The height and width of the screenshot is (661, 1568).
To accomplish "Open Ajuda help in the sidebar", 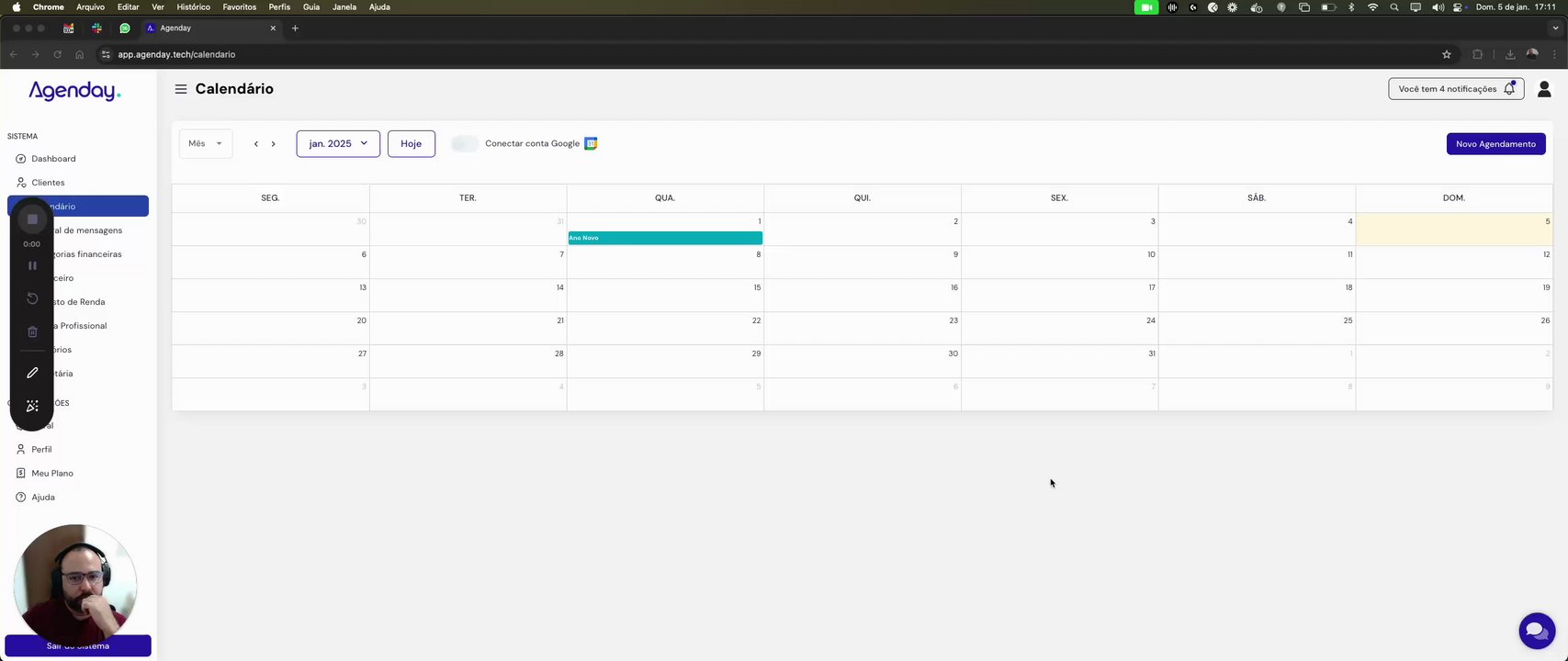I will pos(77,498).
